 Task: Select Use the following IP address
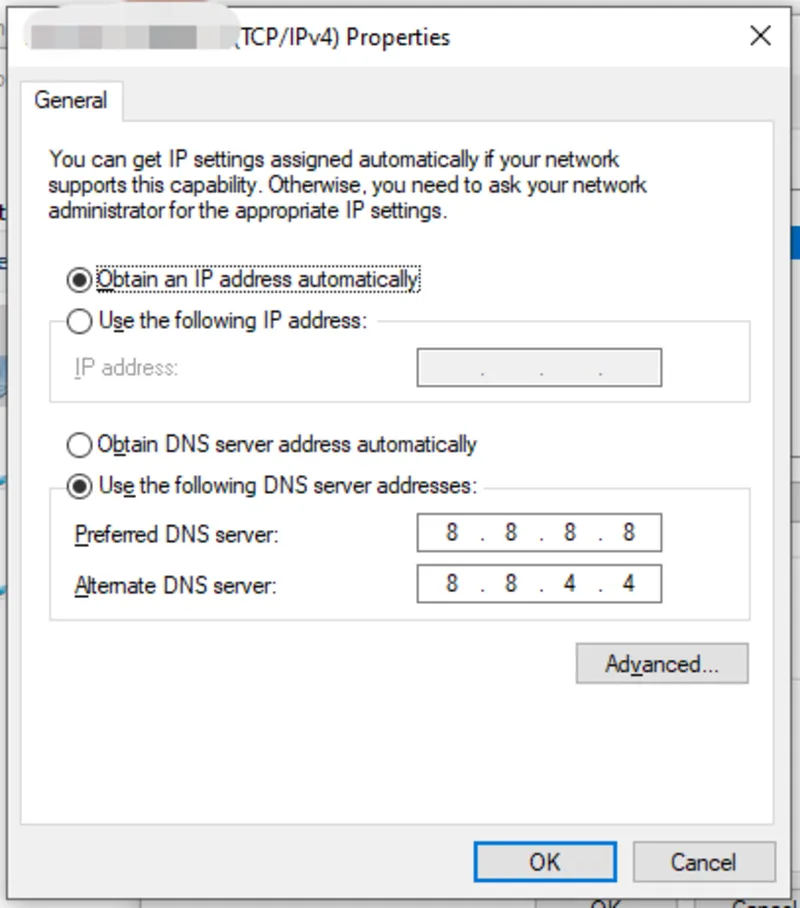(x=79, y=321)
